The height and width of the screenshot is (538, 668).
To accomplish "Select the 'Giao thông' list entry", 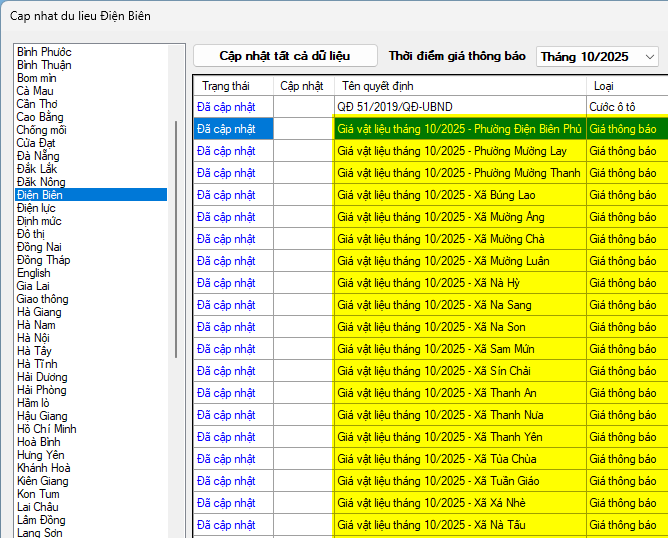I will coord(42,299).
